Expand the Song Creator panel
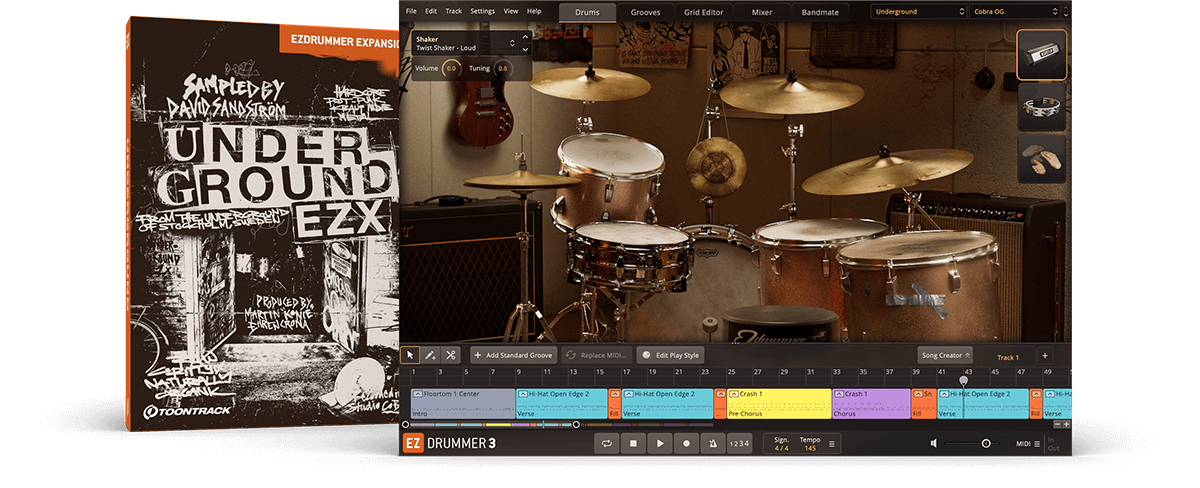This screenshot has width=1200, height=488. [944, 355]
